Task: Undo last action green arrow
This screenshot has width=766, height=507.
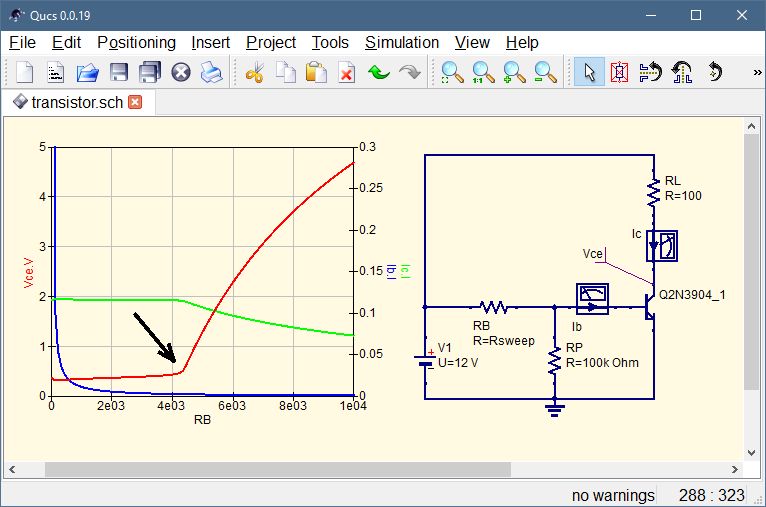Action: click(x=379, y=73)
